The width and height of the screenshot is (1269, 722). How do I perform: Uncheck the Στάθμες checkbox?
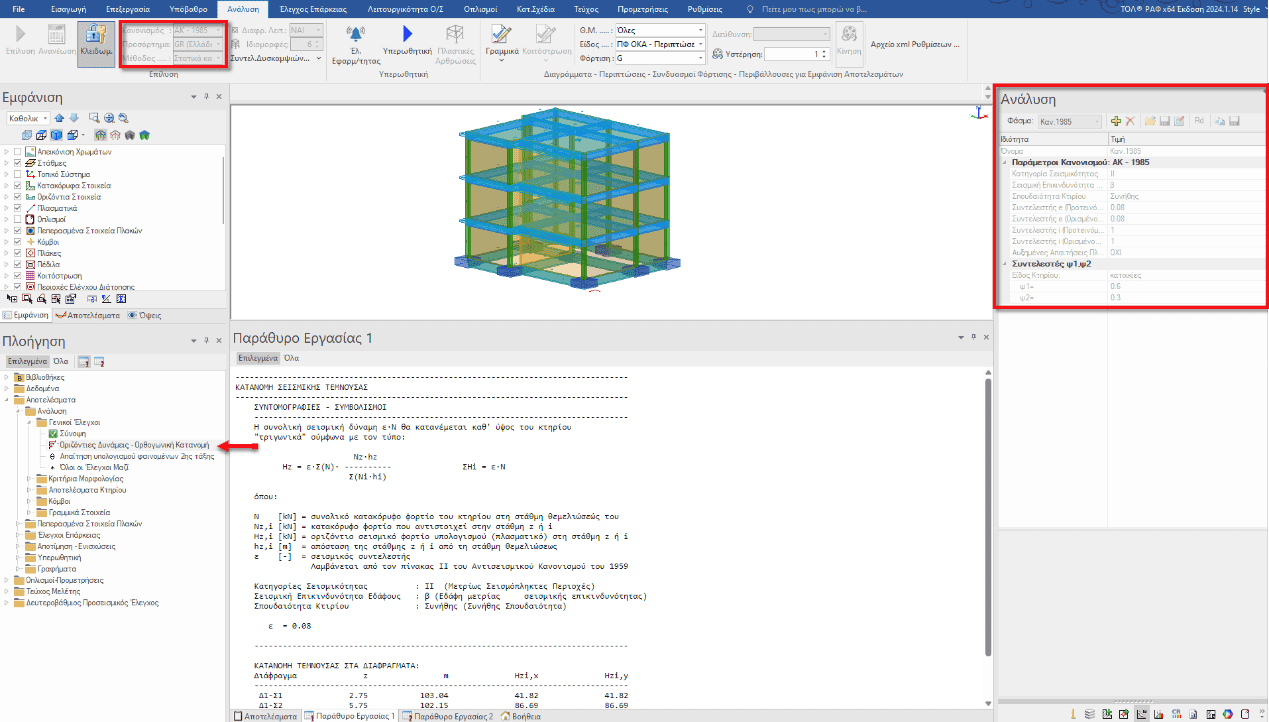17,163
